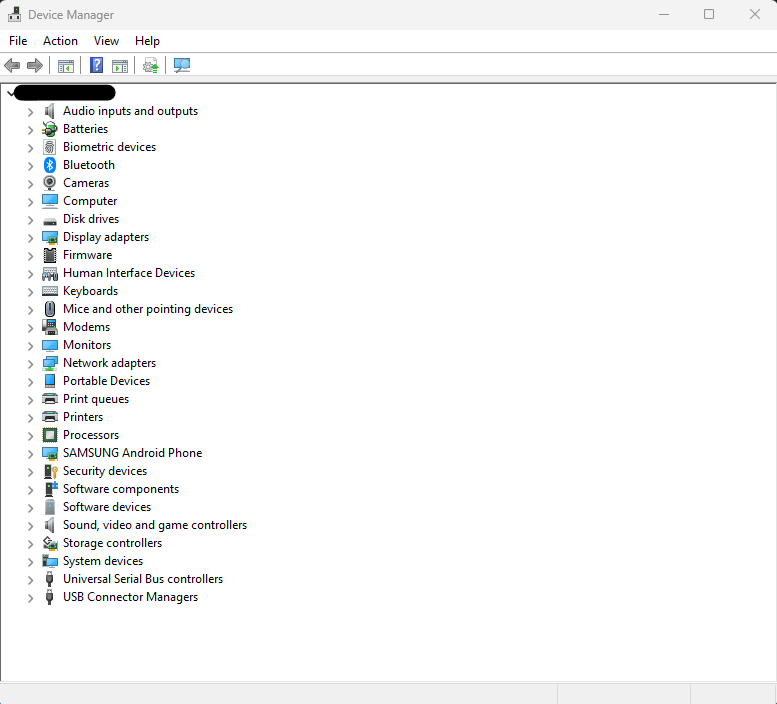The width and height of the screenshot is (777, 704).
Task: Expand Universal Serial Bus controllers
Action: tap(30, 580)
